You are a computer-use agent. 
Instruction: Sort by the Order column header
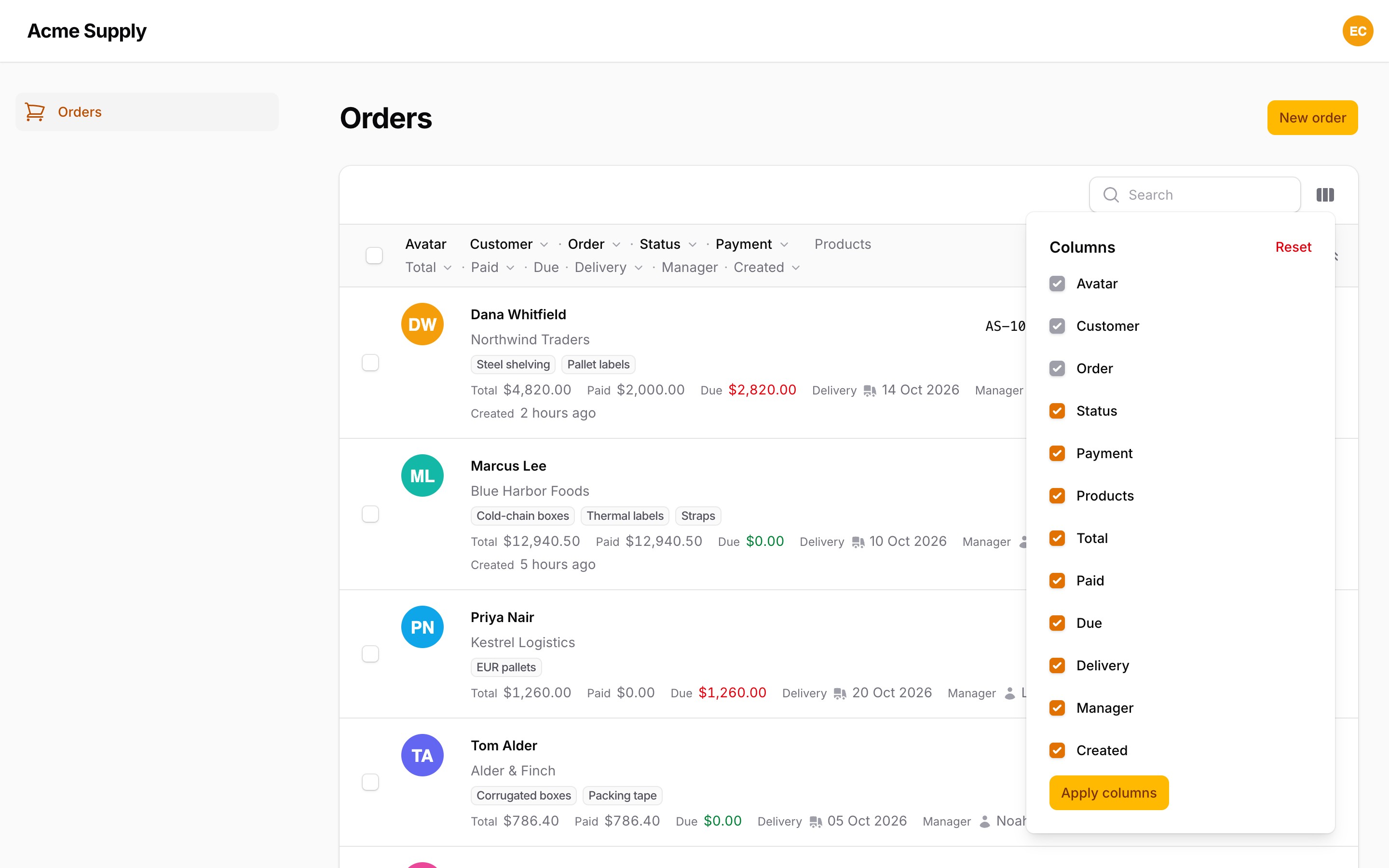(x=594, y=244)
